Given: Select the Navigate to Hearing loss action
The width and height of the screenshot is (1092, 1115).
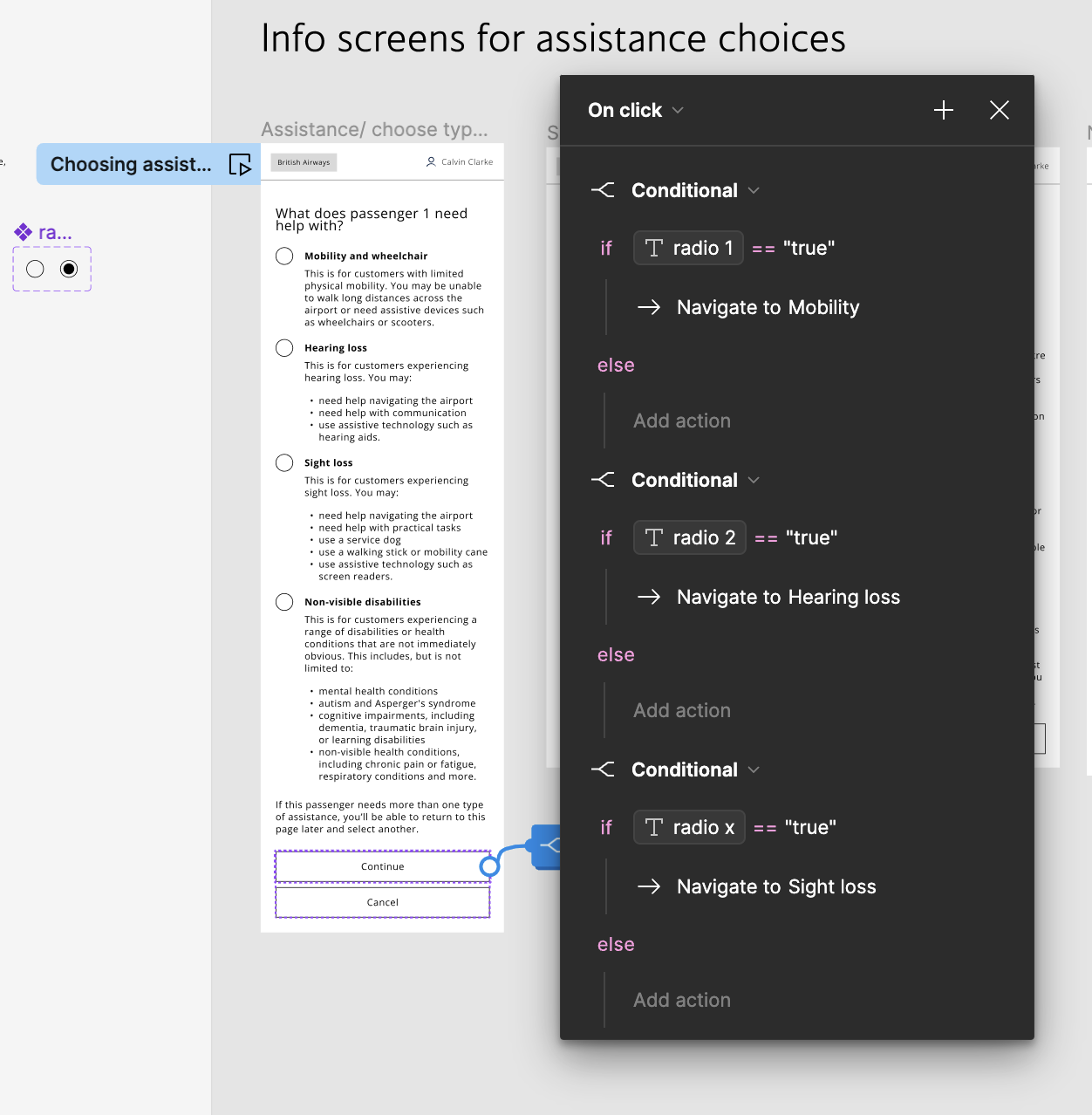Looking at the screenshot, I should [x=788, y=597].
